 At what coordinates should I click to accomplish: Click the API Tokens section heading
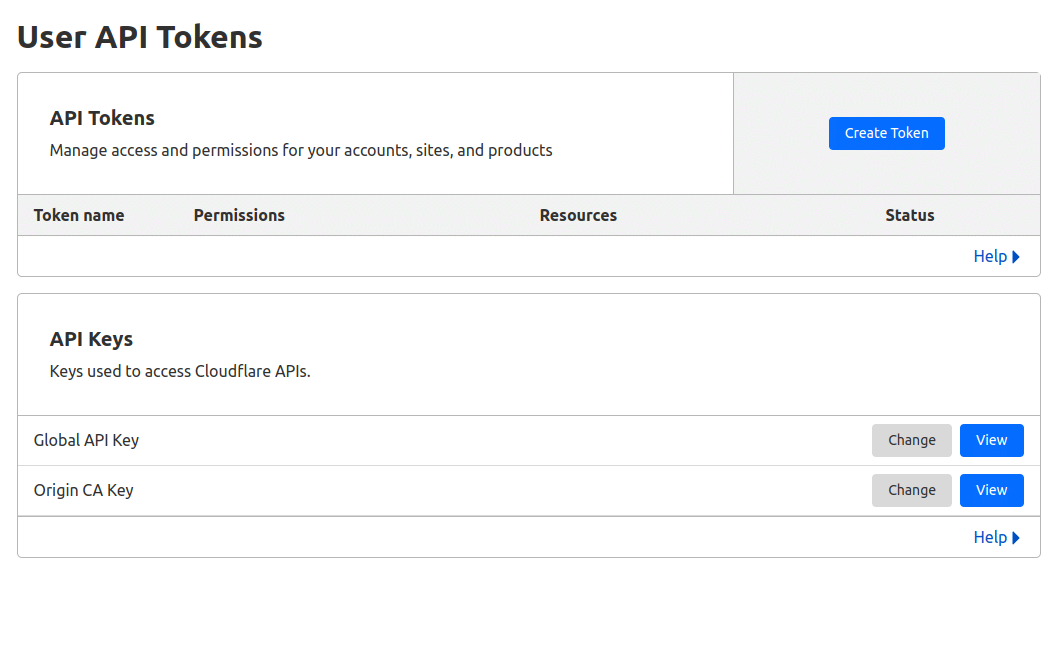102,118
